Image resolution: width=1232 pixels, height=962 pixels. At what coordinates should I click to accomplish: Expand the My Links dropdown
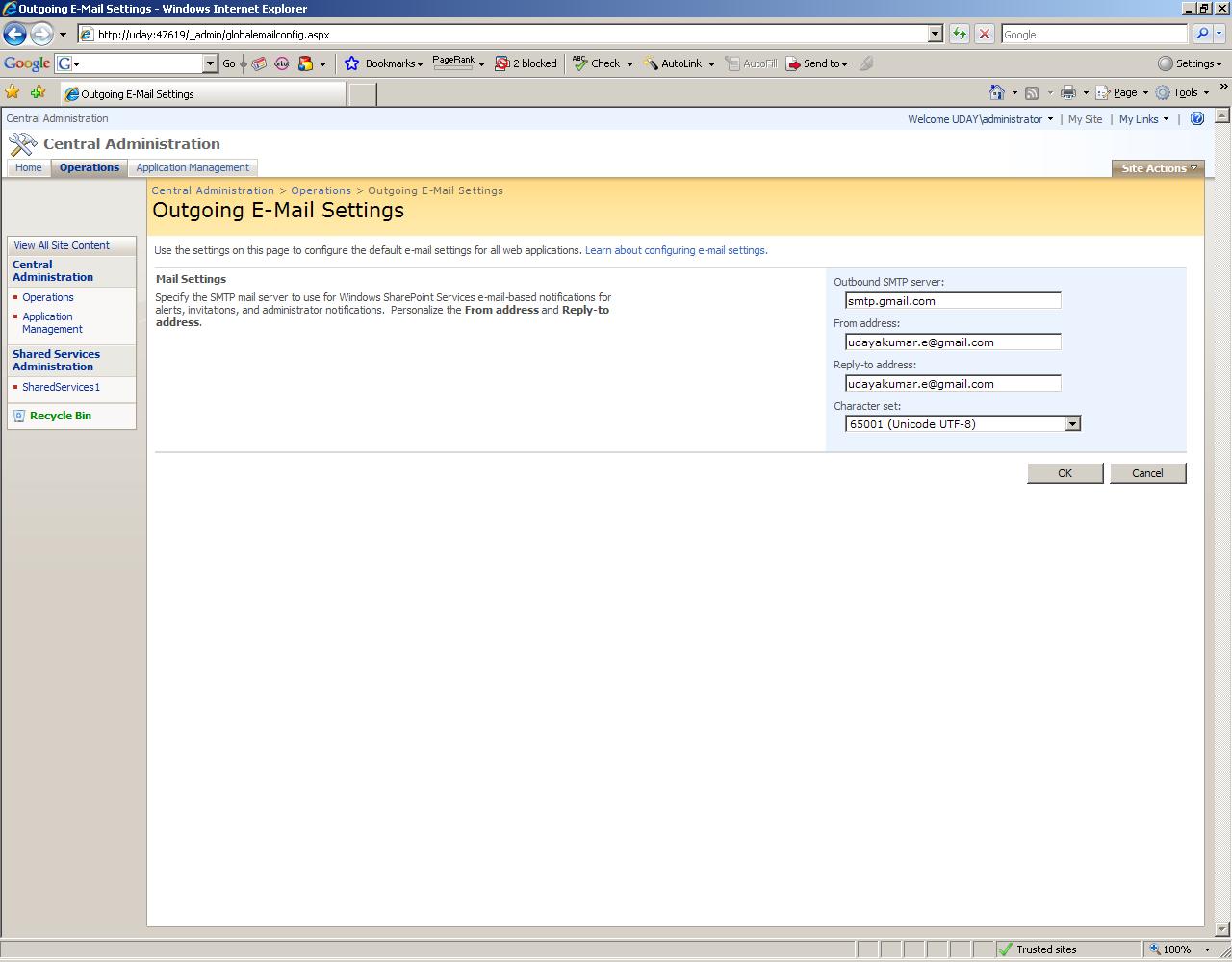click(x=1143, y=119)
